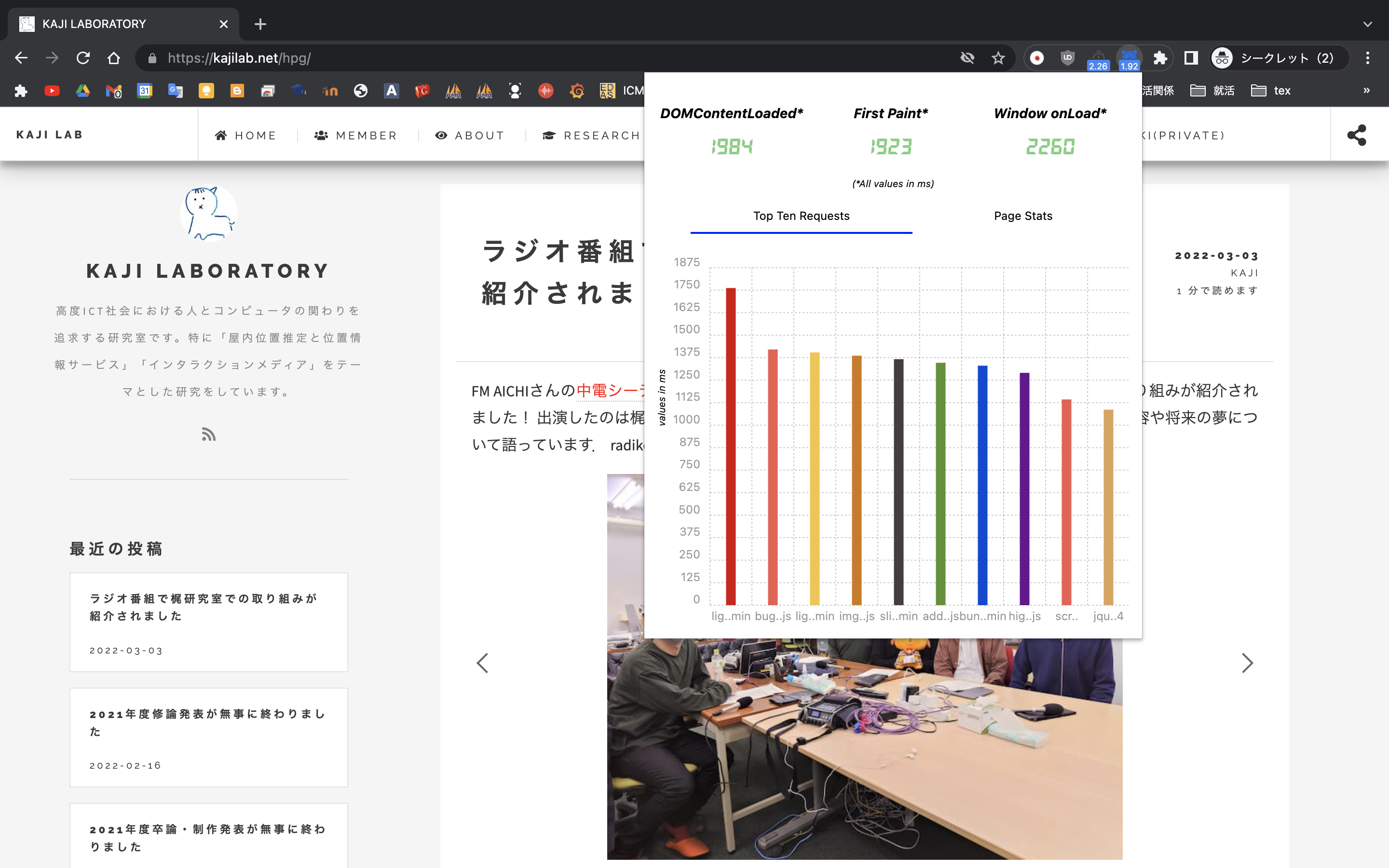This screenshot has height=868, width=1389.
Task: Open the MEMBER navigation link
Action: click(356, 136)
